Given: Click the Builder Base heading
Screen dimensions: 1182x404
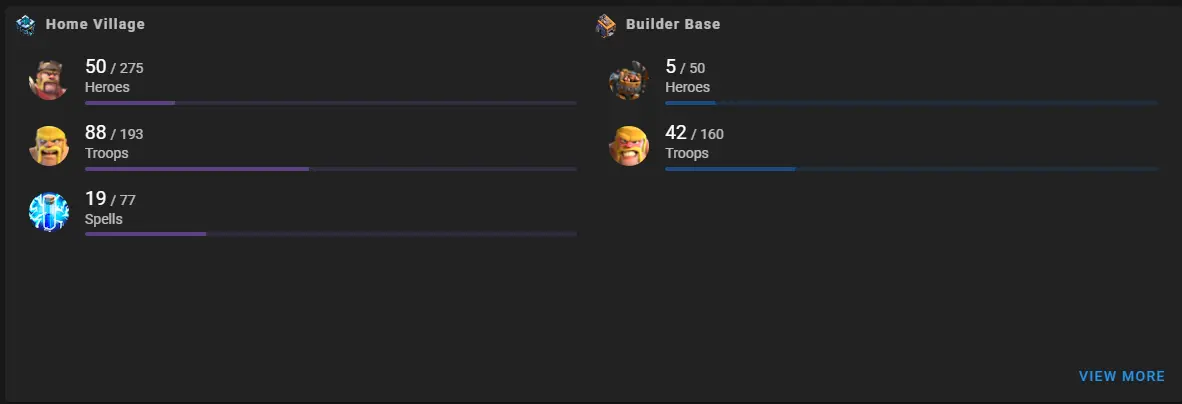Looking at the screenshot, I should (673, 24).
